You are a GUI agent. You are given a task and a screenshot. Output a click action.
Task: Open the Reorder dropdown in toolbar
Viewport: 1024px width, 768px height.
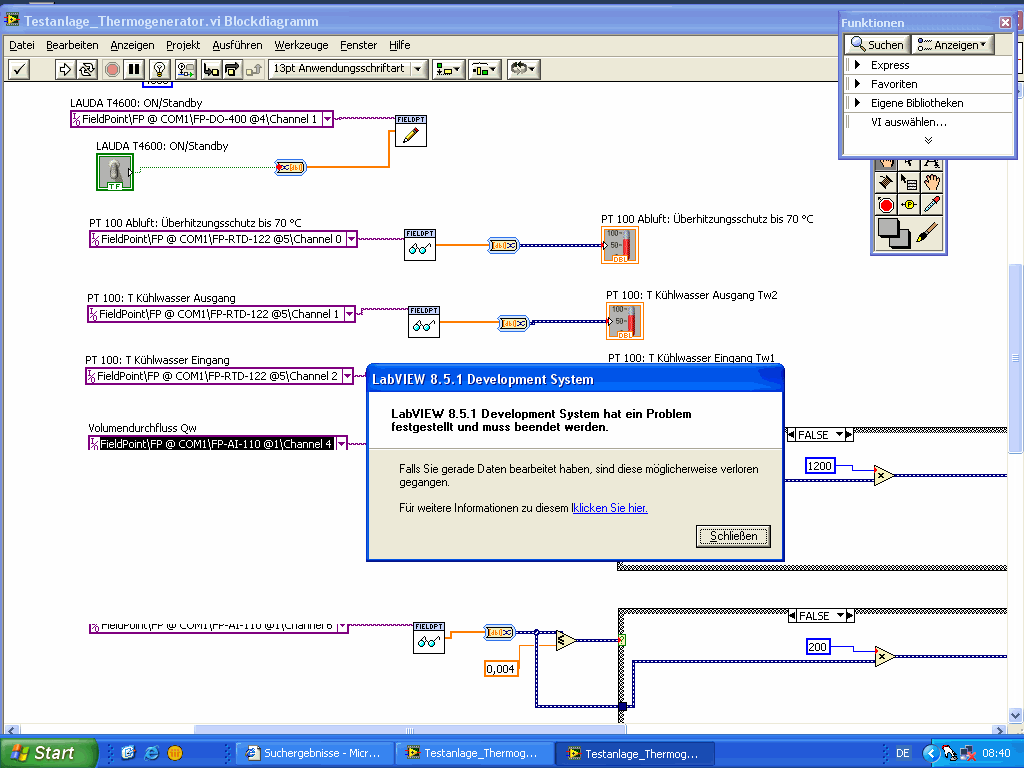pos(523,69)
